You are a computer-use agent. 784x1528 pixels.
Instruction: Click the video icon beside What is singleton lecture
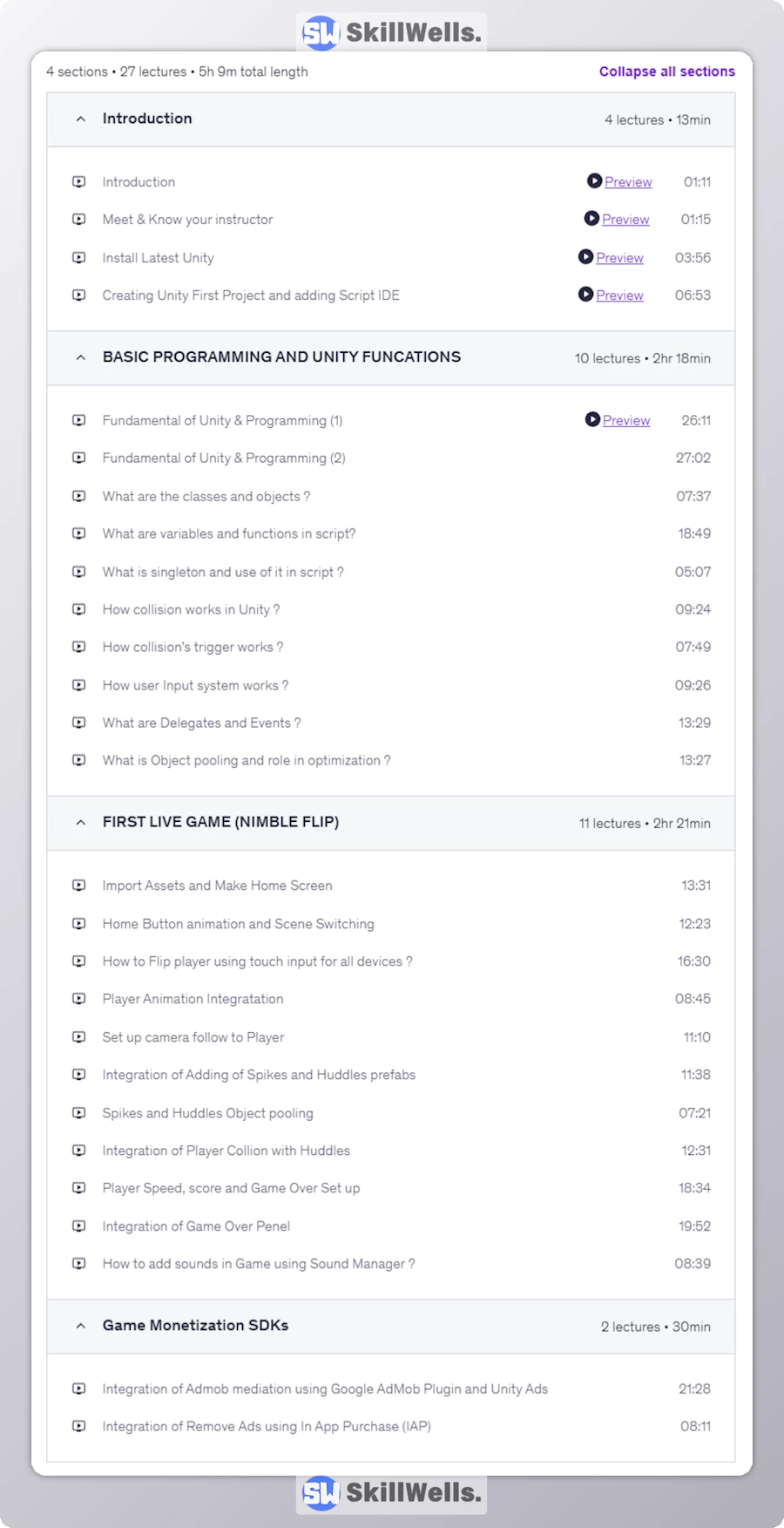[x=79, y=572]
